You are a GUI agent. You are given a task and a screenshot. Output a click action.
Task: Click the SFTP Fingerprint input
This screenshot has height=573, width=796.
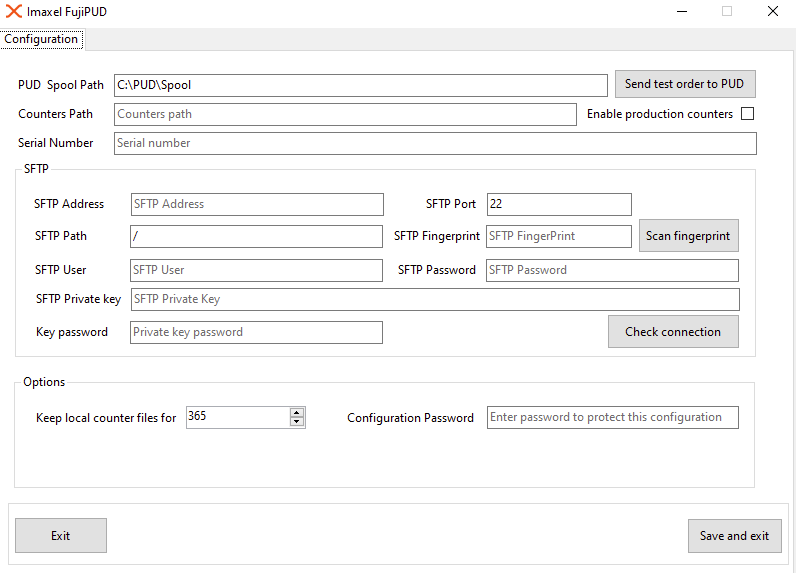click(x=558, y=236)
